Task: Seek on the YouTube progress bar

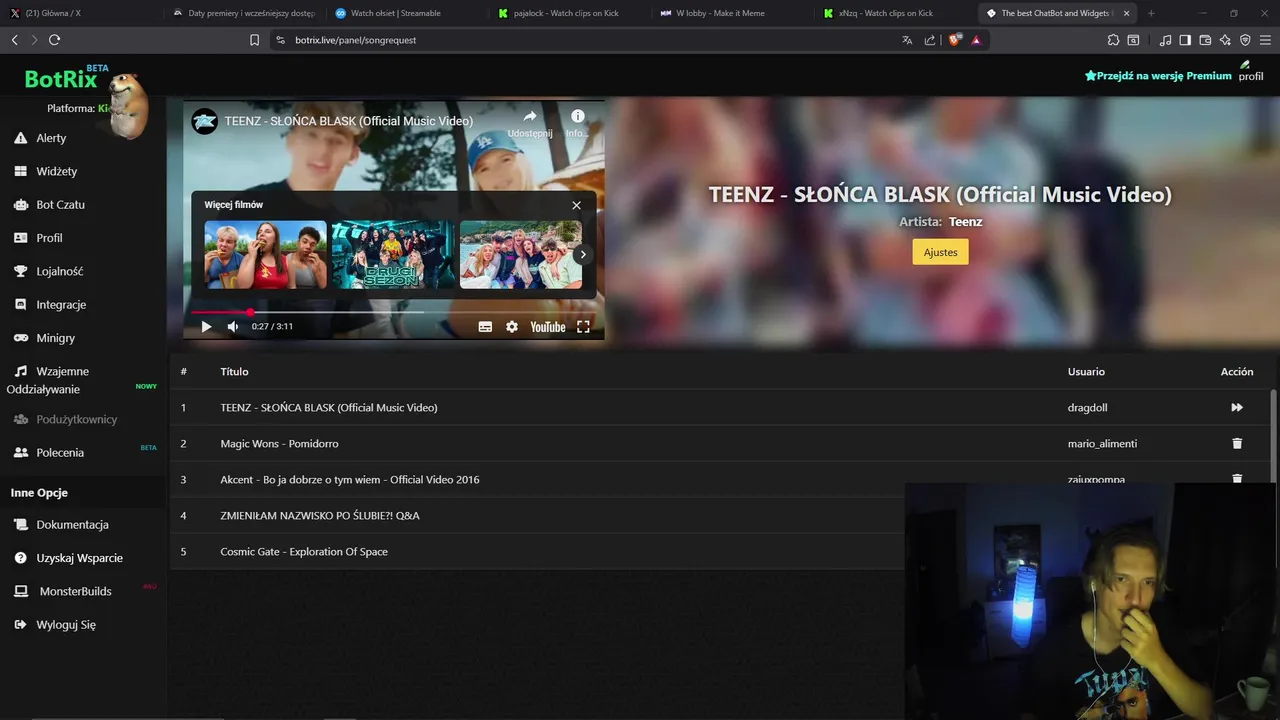Action: coord(393,312)
